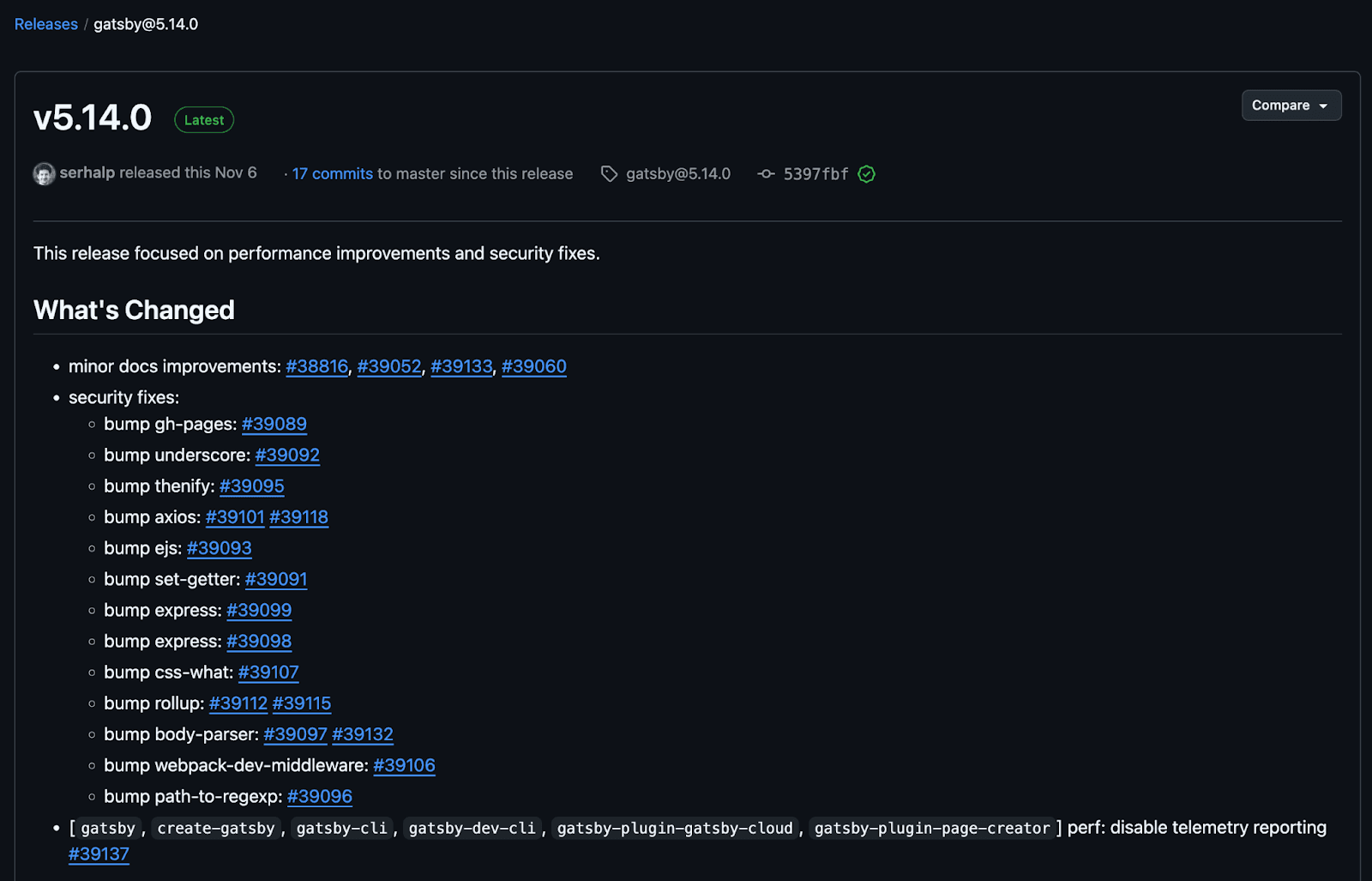Click the 'security fixes:' list item text
Image resolution: width=1372 pixels, height=881 pixels.
(124, 397)
